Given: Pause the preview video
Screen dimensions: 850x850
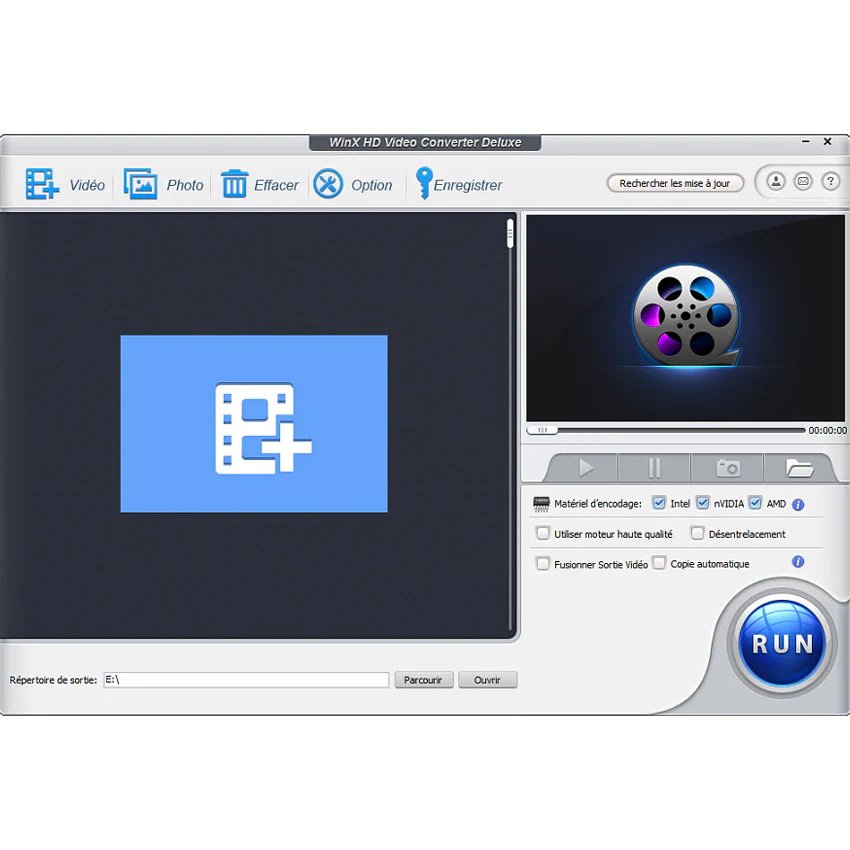Looking at the screenshot, I should (654, 468).
